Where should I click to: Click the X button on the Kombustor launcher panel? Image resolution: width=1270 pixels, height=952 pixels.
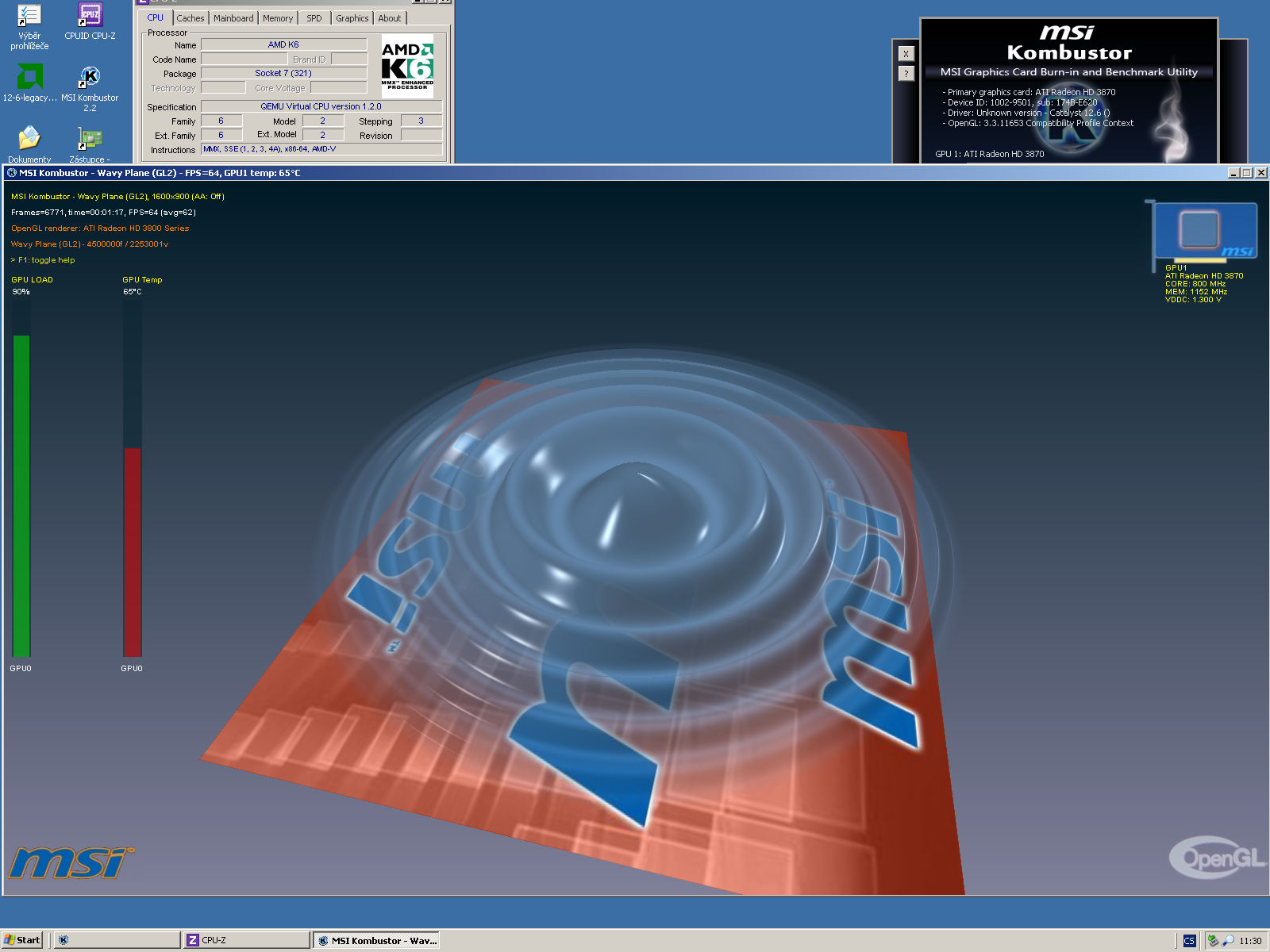click(906, 54)
